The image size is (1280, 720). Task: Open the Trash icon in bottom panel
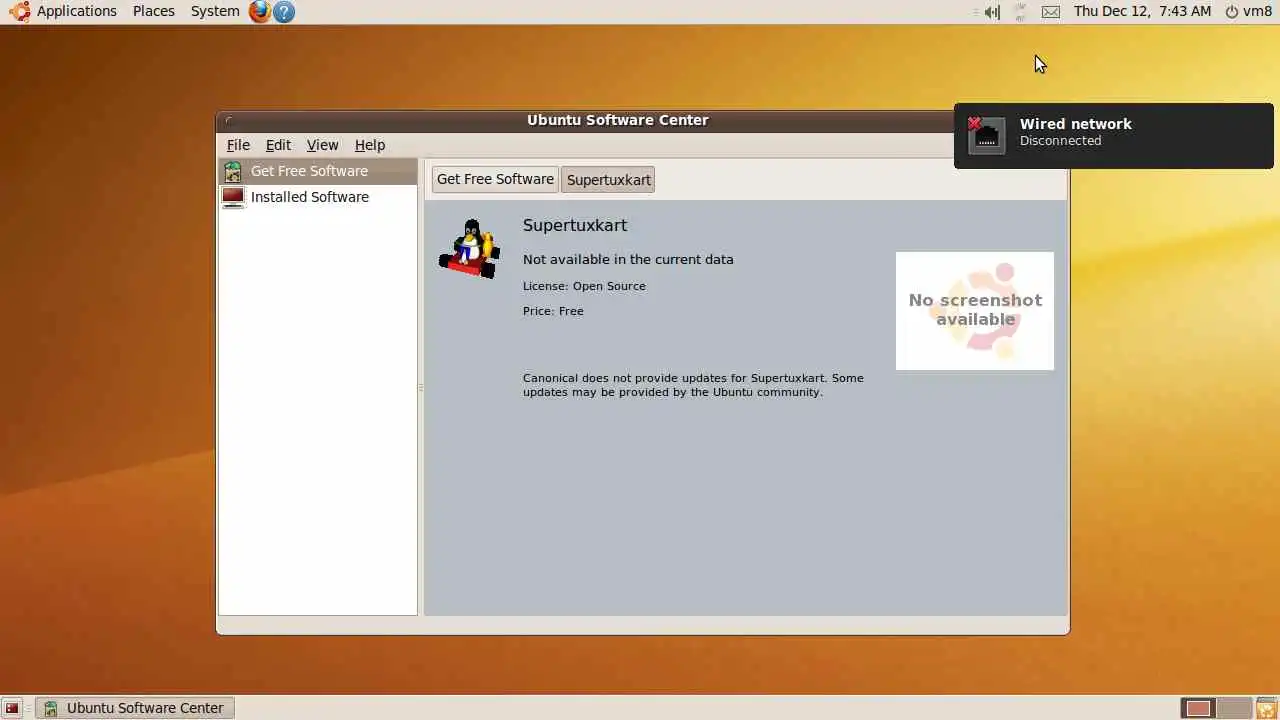coord(1266,708)
